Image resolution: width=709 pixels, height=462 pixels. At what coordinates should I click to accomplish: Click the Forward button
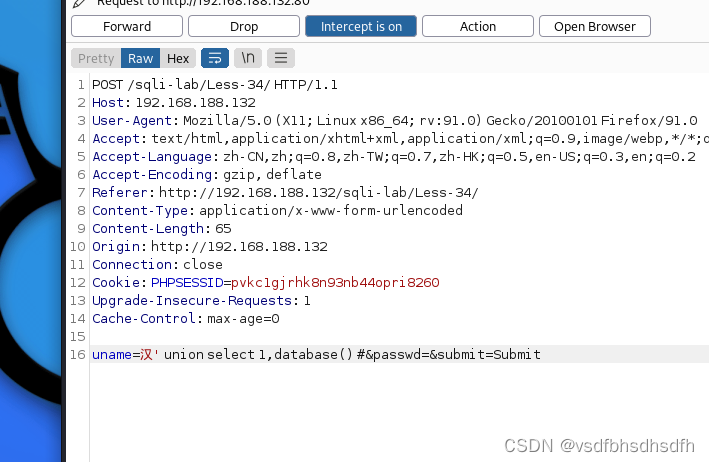(x=127, y=26)
